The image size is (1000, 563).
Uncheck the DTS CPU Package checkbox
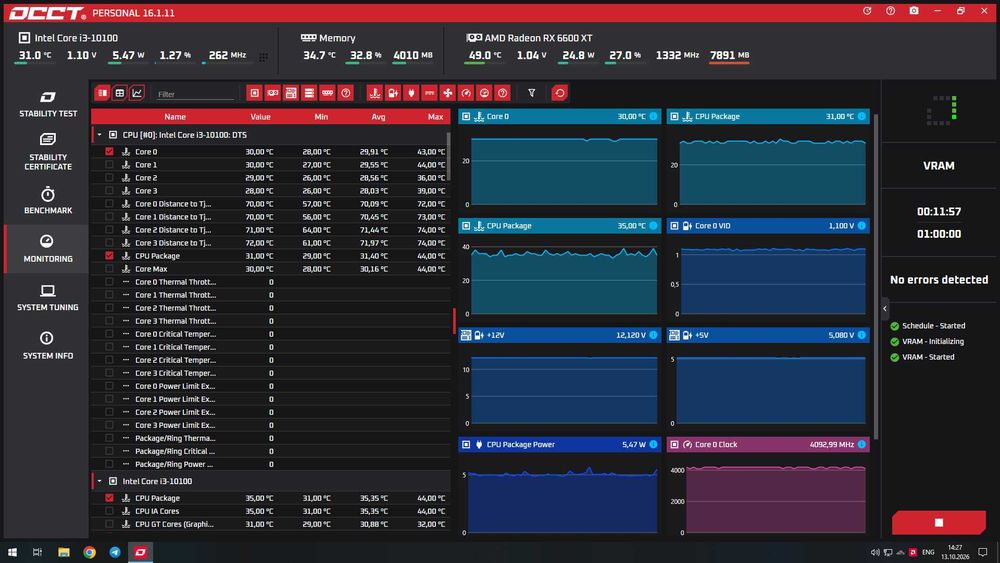tap(109, 256)
